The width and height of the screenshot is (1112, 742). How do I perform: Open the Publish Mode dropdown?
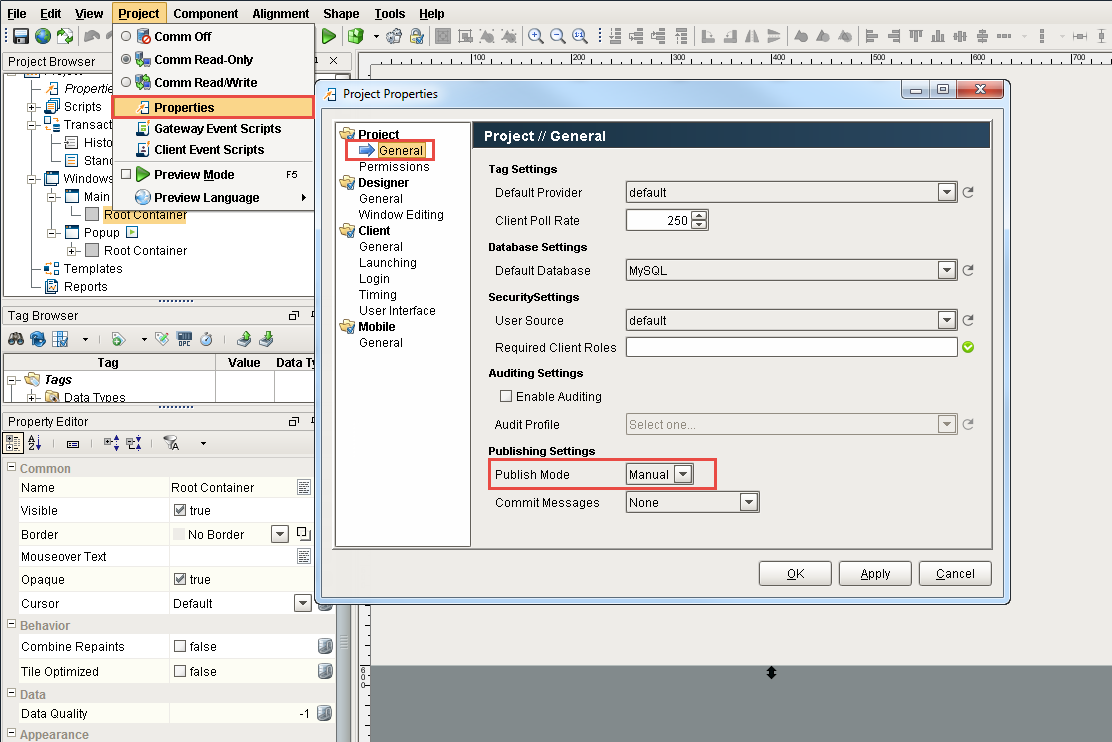[x=683, y=475]
